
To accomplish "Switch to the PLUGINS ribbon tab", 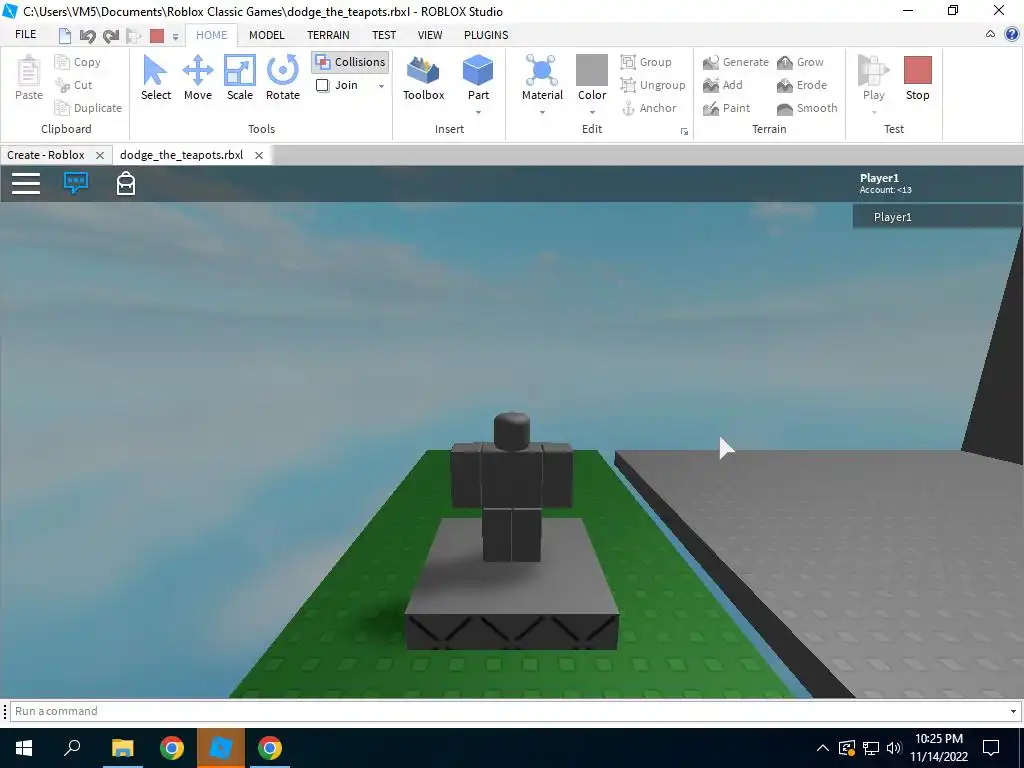I will (486, 35).
